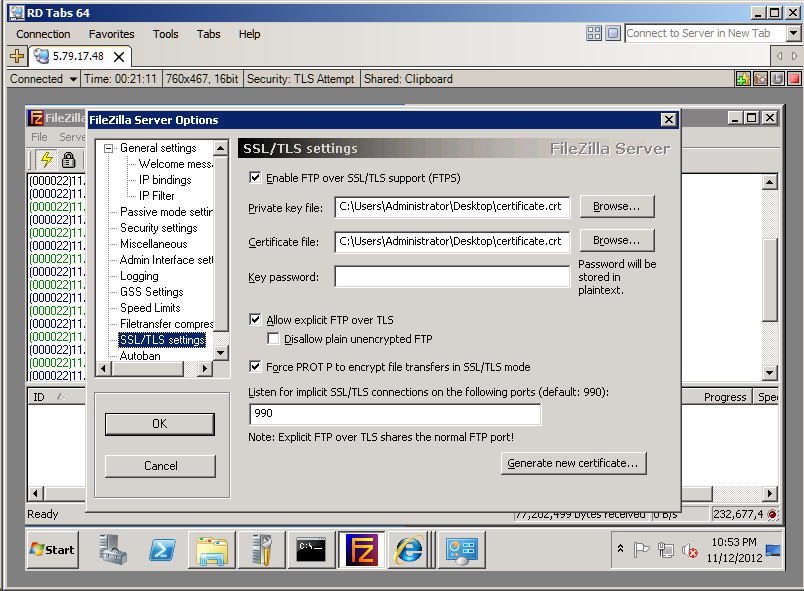The width and height of the screenshot is (804, 591).
Task: Launch Internet Explorer from the taskbar
Action: [410, 549]
